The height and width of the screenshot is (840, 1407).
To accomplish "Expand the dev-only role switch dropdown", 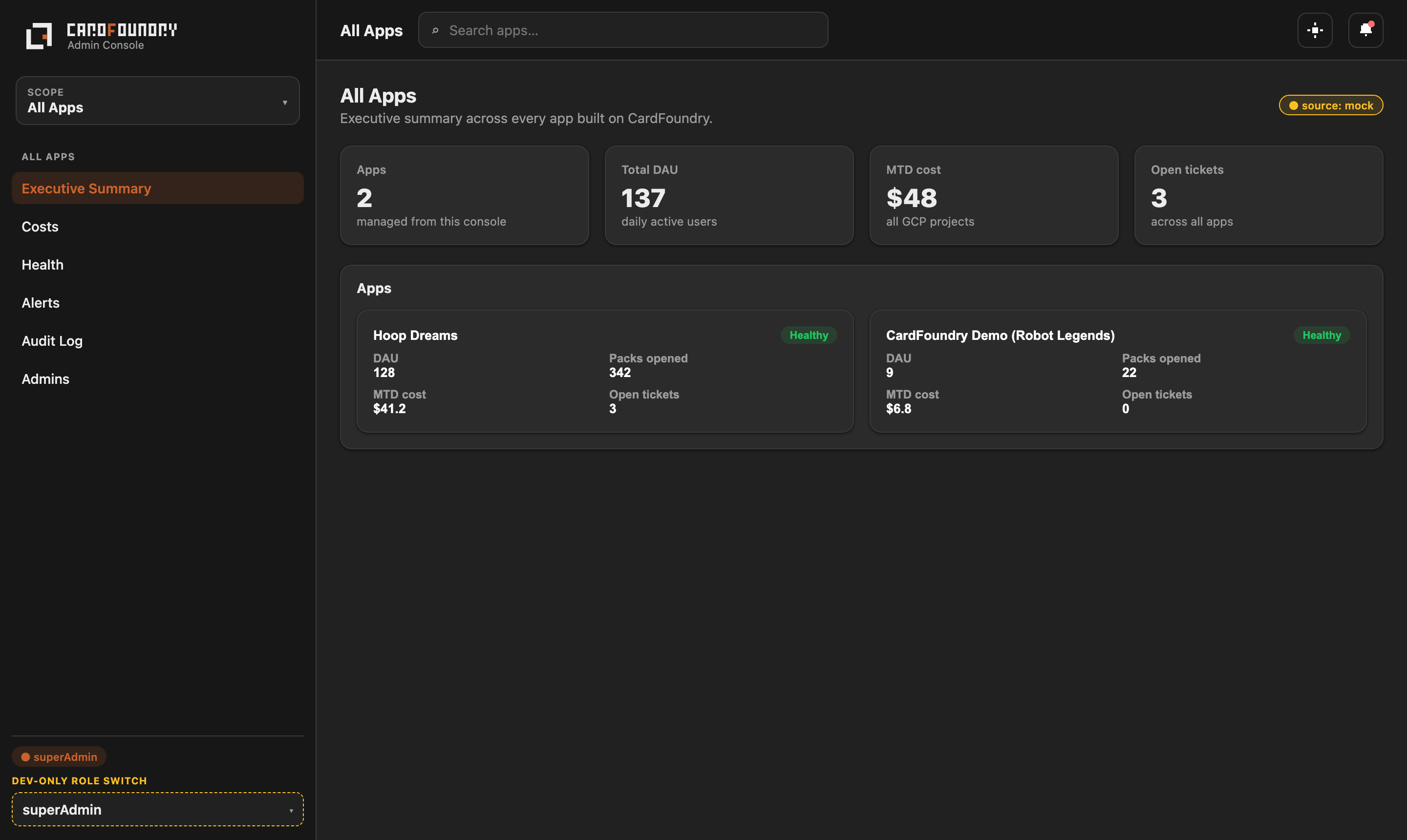I will point(157,809).
